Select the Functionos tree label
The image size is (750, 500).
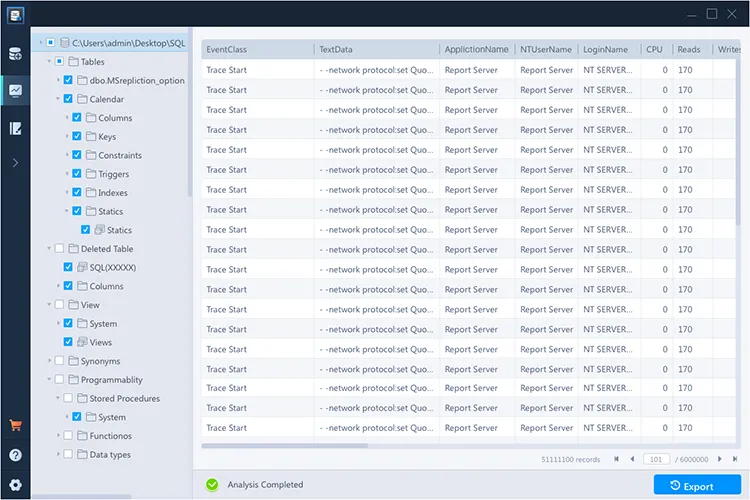click(x=110, y=436)
